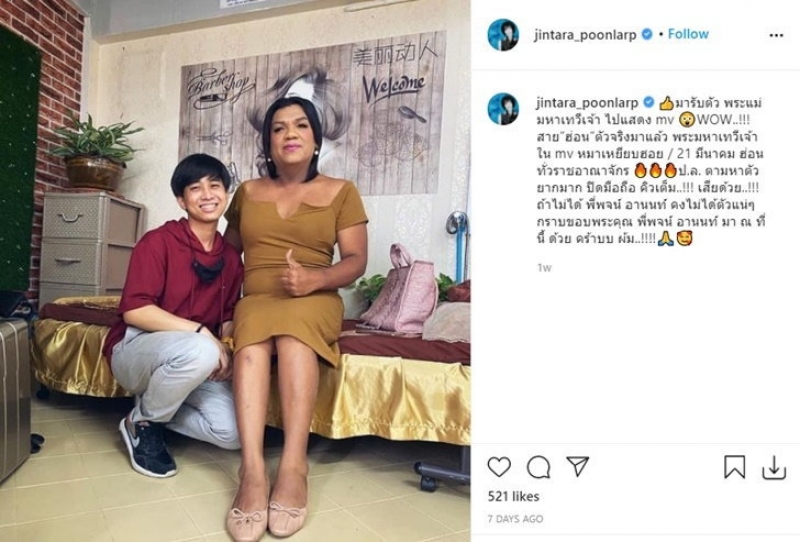Click the thumbs-up emoji starting the caption
This screenshot has width=800, height=542.
[x=666, y=104]
